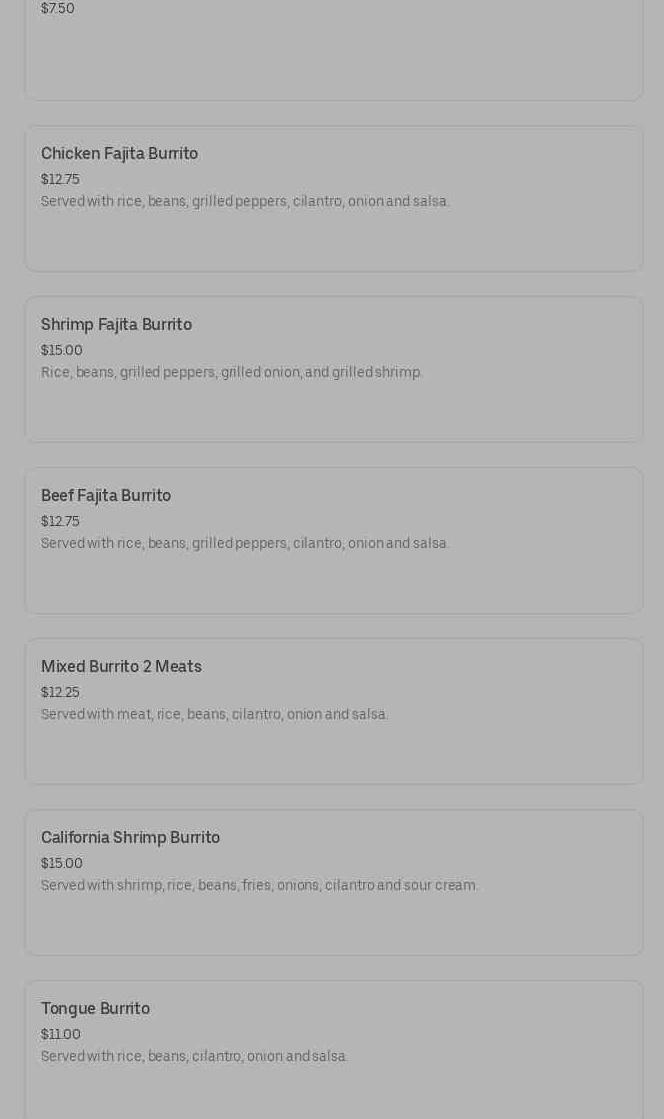The image size is (664, 1119).
Task: Click the Tongue Burrito description text
Action: 194,1057
